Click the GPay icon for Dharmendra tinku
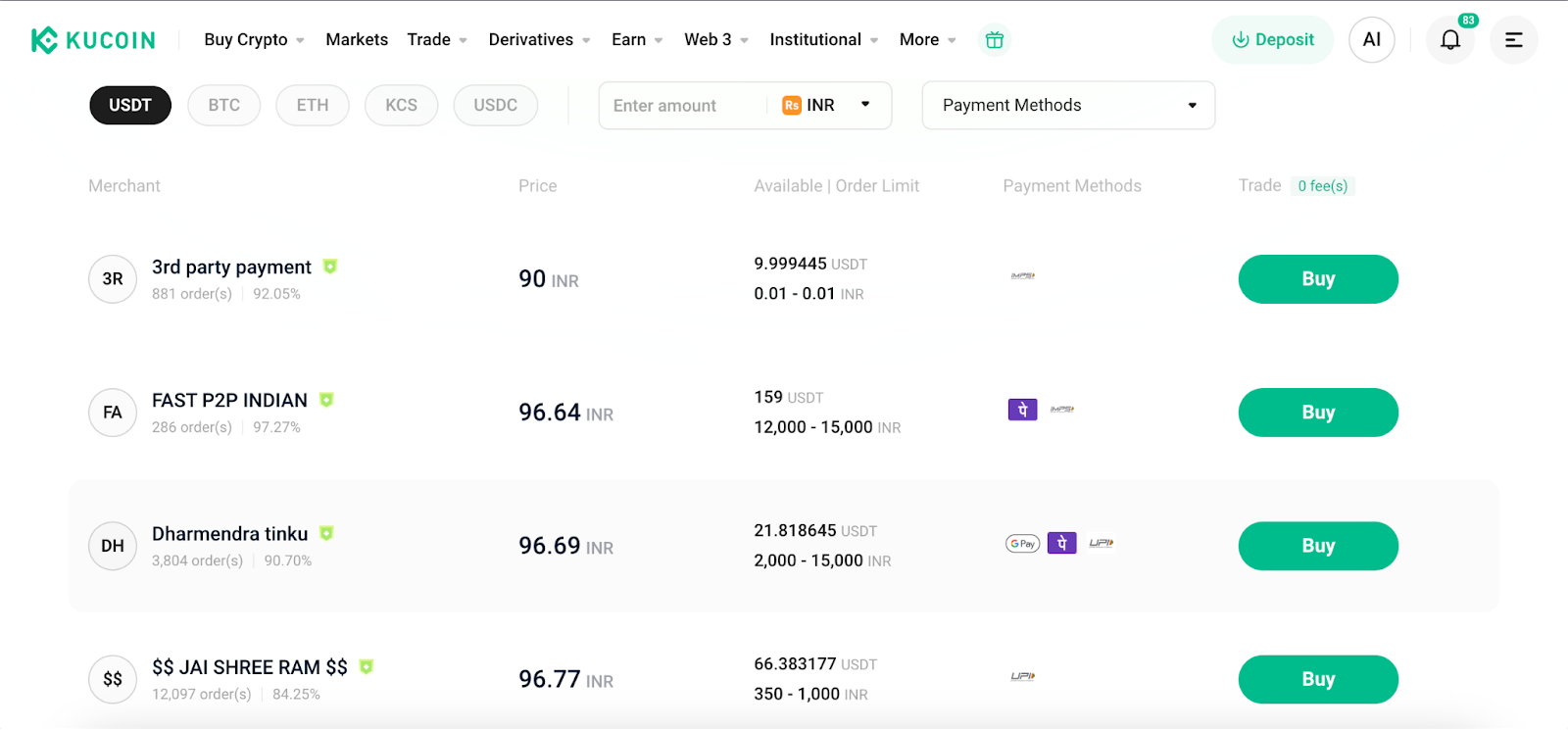The width and height of the screenshot is (1568, 730). [1022, 544]
